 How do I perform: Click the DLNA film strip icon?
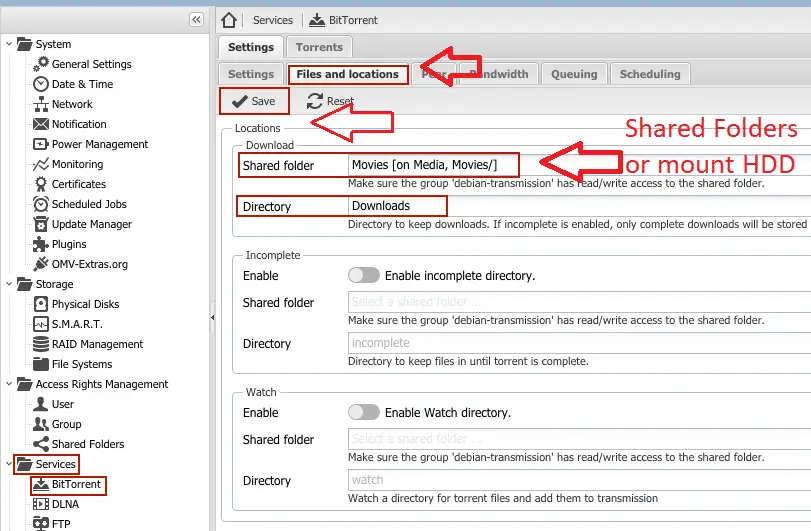[41, 504]
